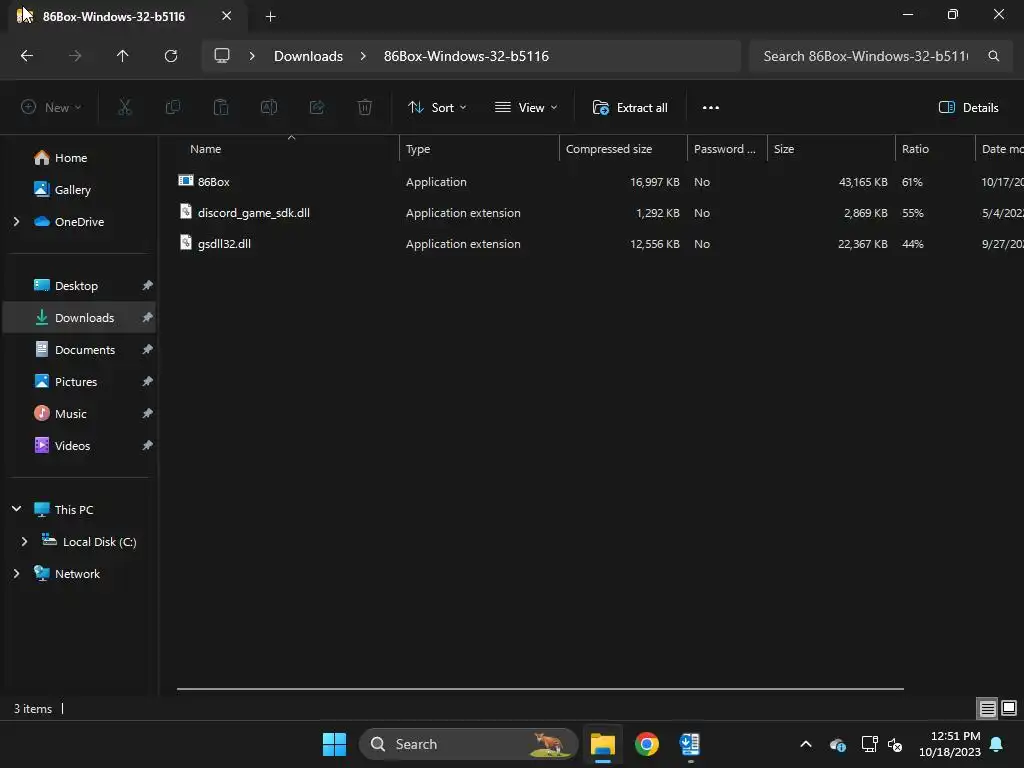Add a new tab with plus button
The width and height of the screenshot is (1024, 768).
point(270,16)
